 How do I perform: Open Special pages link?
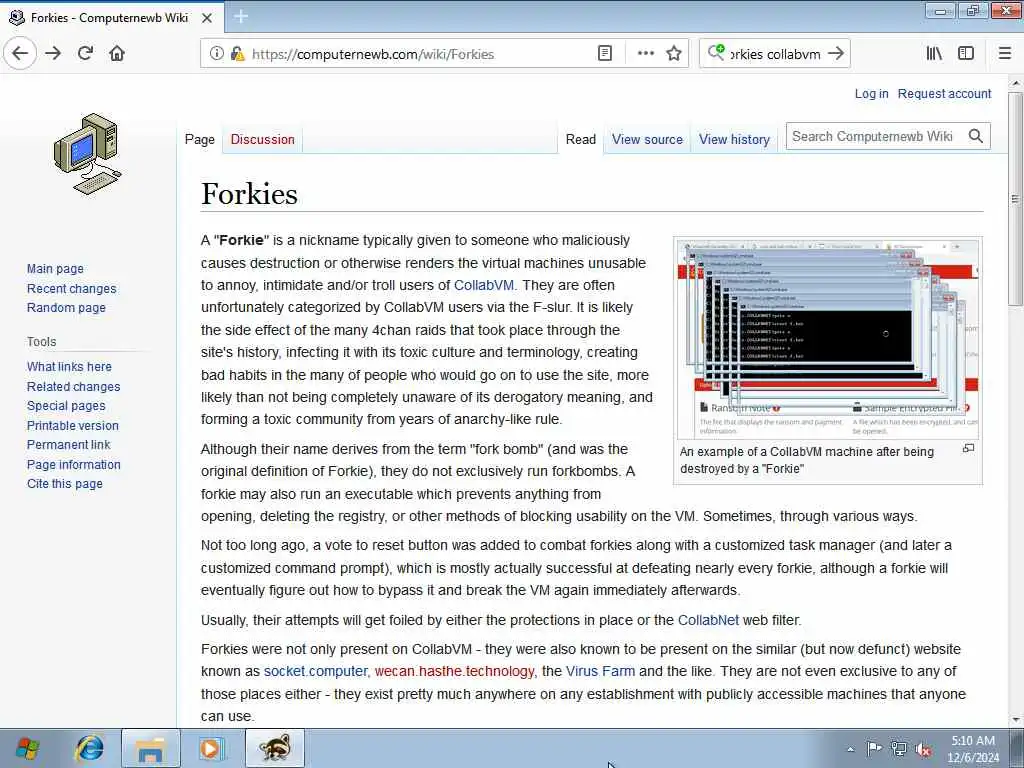click(66, 406)
